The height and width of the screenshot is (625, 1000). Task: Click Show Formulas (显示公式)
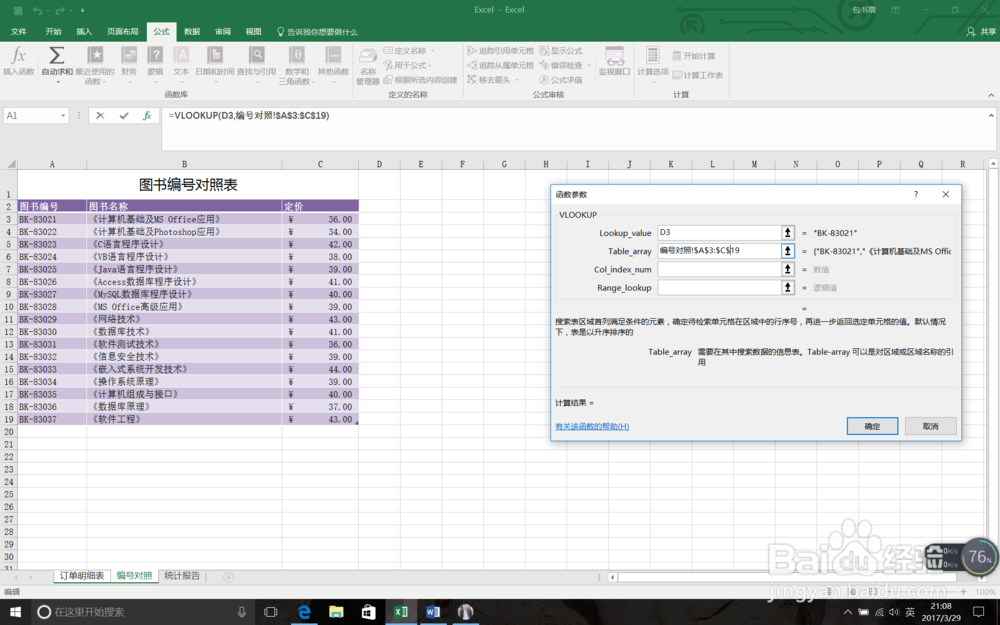click(x=561, y=50)
